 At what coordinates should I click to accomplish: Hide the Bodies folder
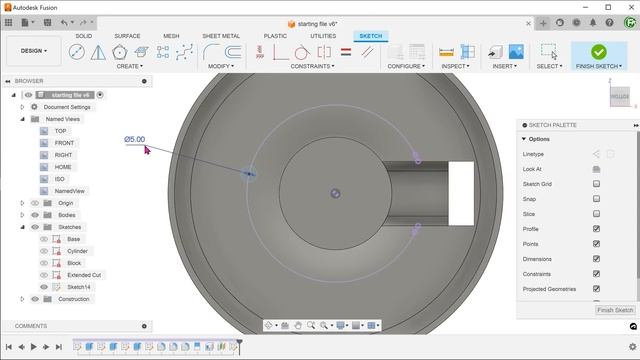pyautogui.click(x=35, y=215)
